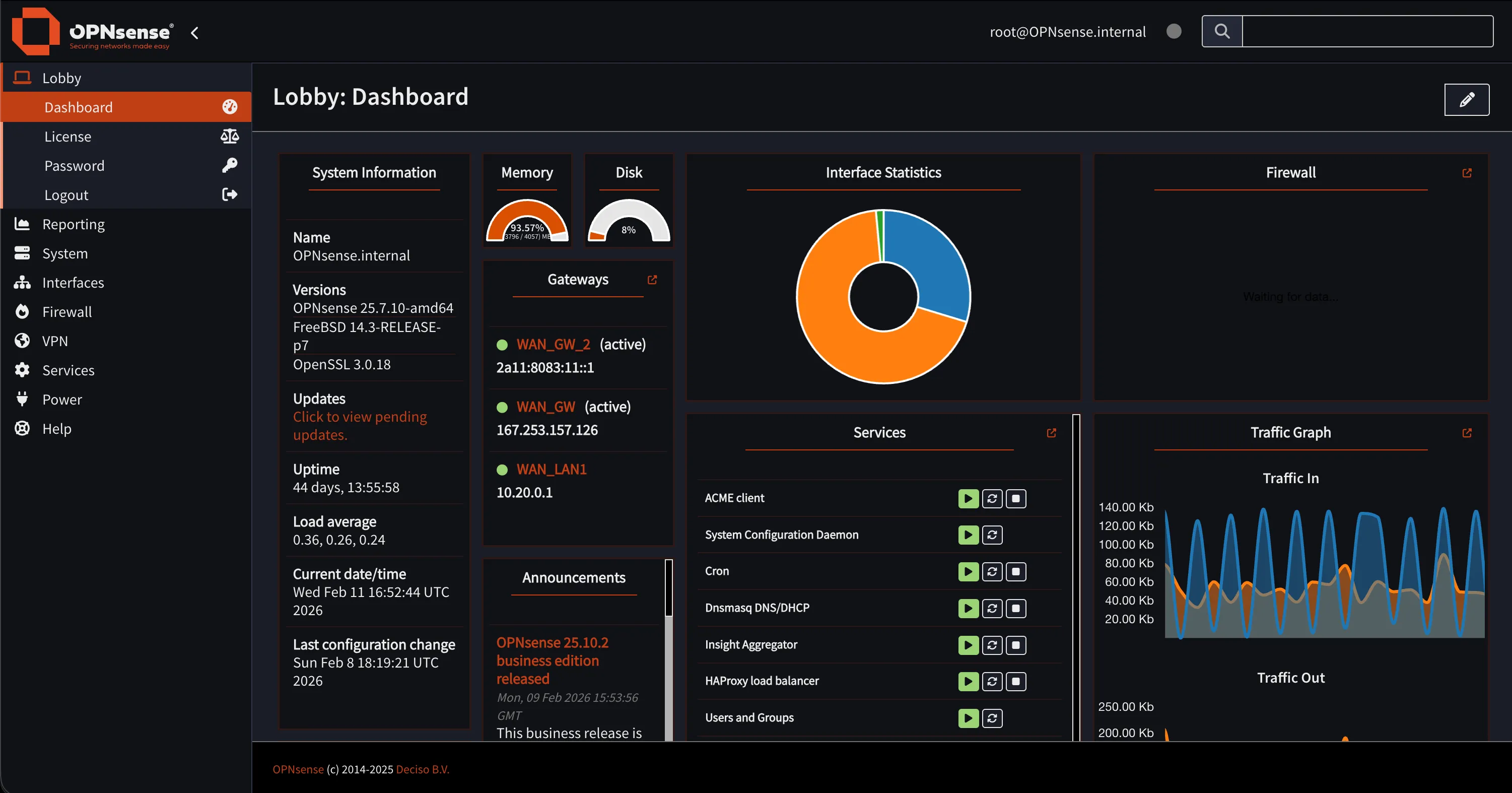Open the Lobby menu

pos(62,78)
